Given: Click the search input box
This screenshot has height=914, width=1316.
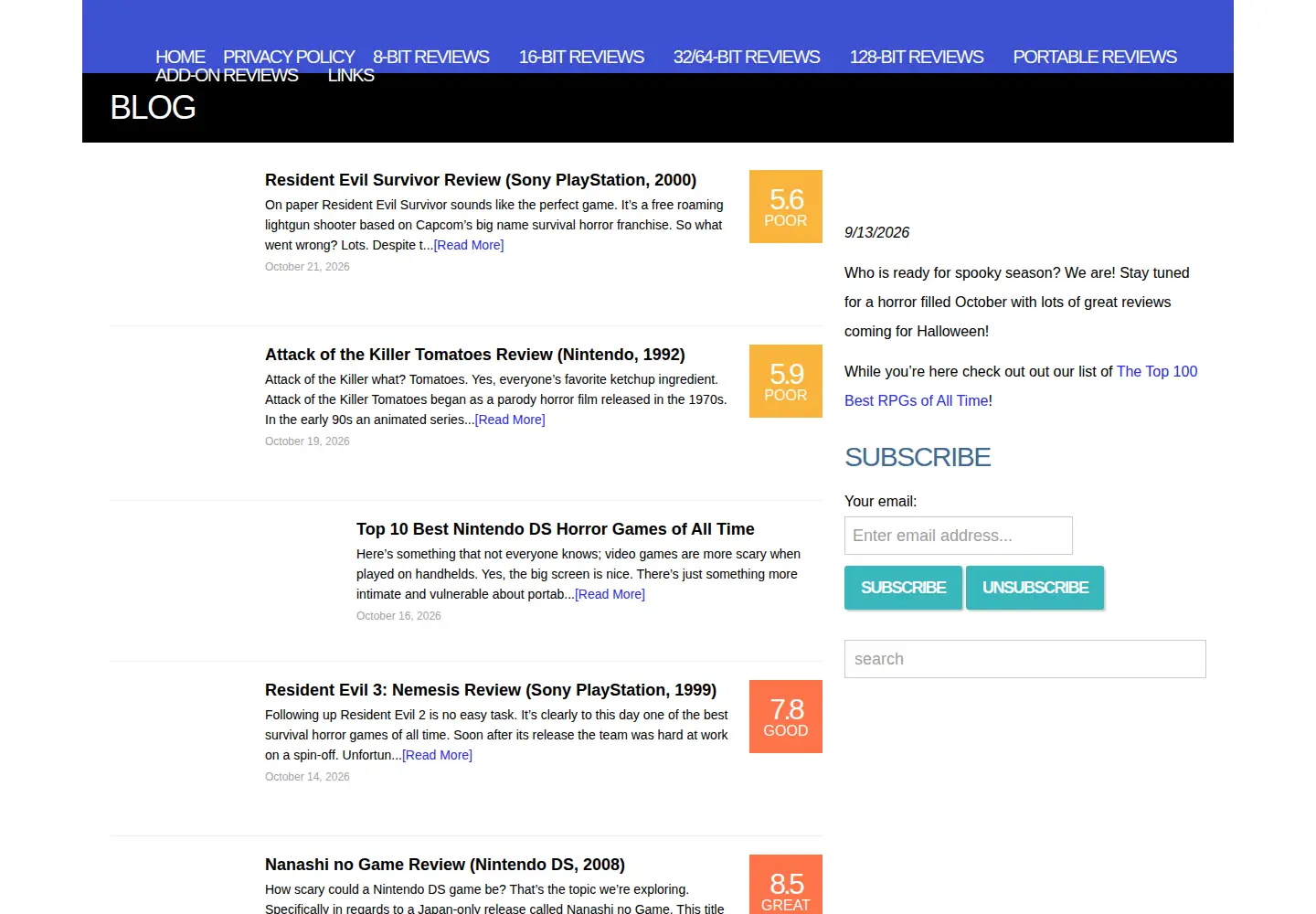Looking at the screenshot, I should (1025, 659).
